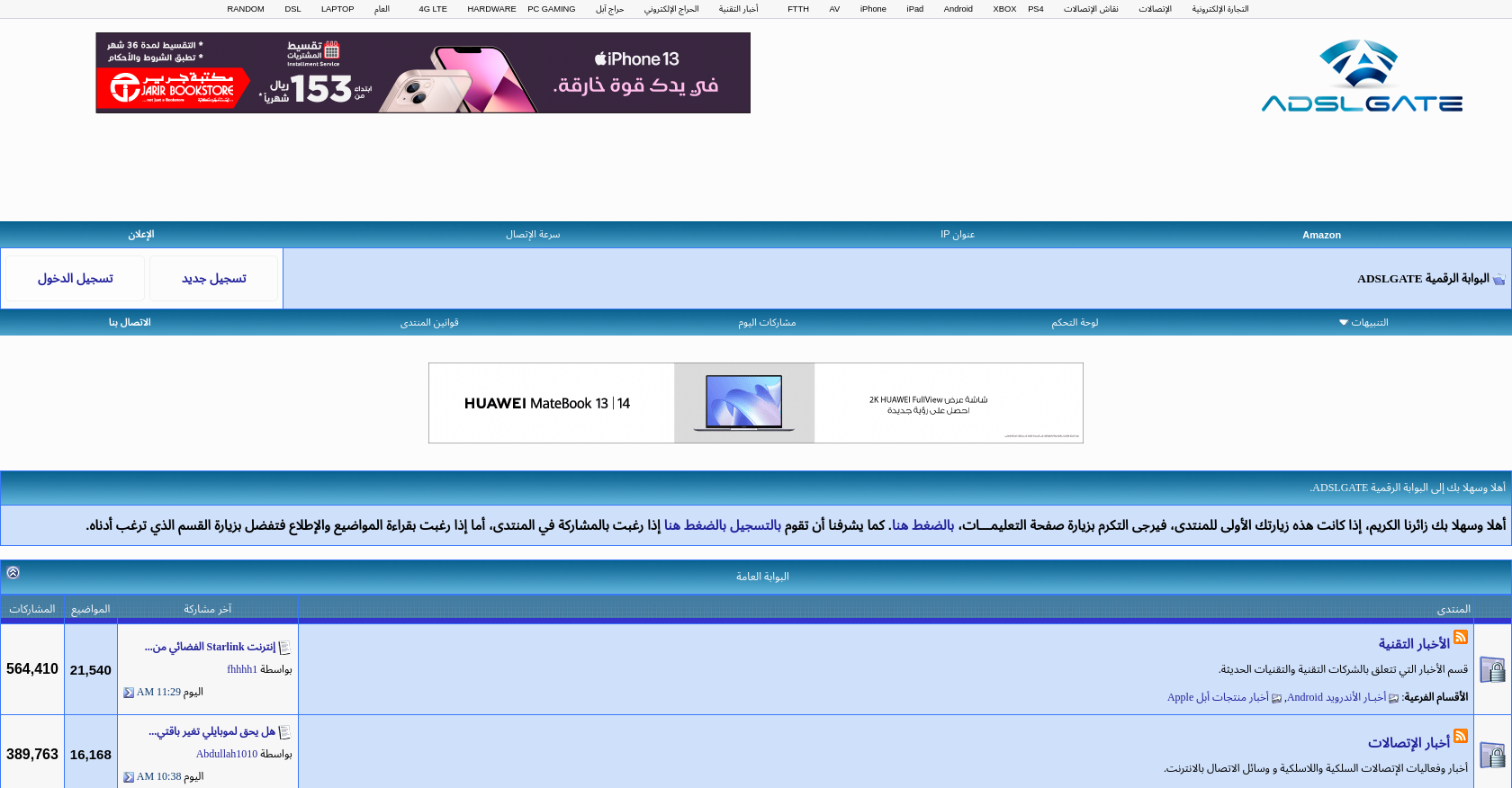The image size is (1512, 788).
Task: Open the RANDOM top navigation link
Action: [246, 9]
